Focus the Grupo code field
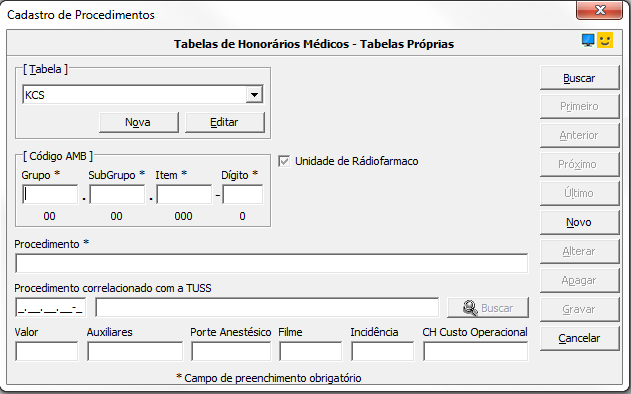The image size is (631, 394). [x=50, y=194]
